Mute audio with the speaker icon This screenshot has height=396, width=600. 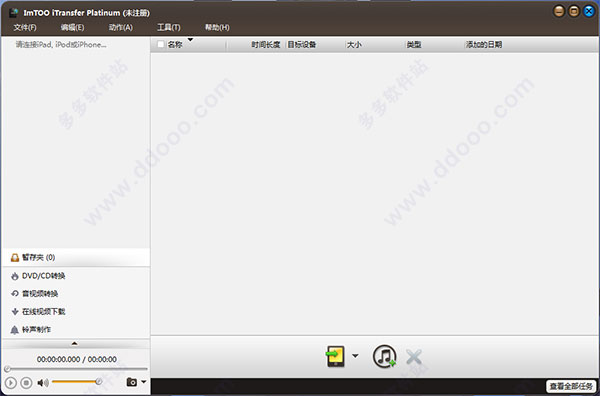(43, 382)
